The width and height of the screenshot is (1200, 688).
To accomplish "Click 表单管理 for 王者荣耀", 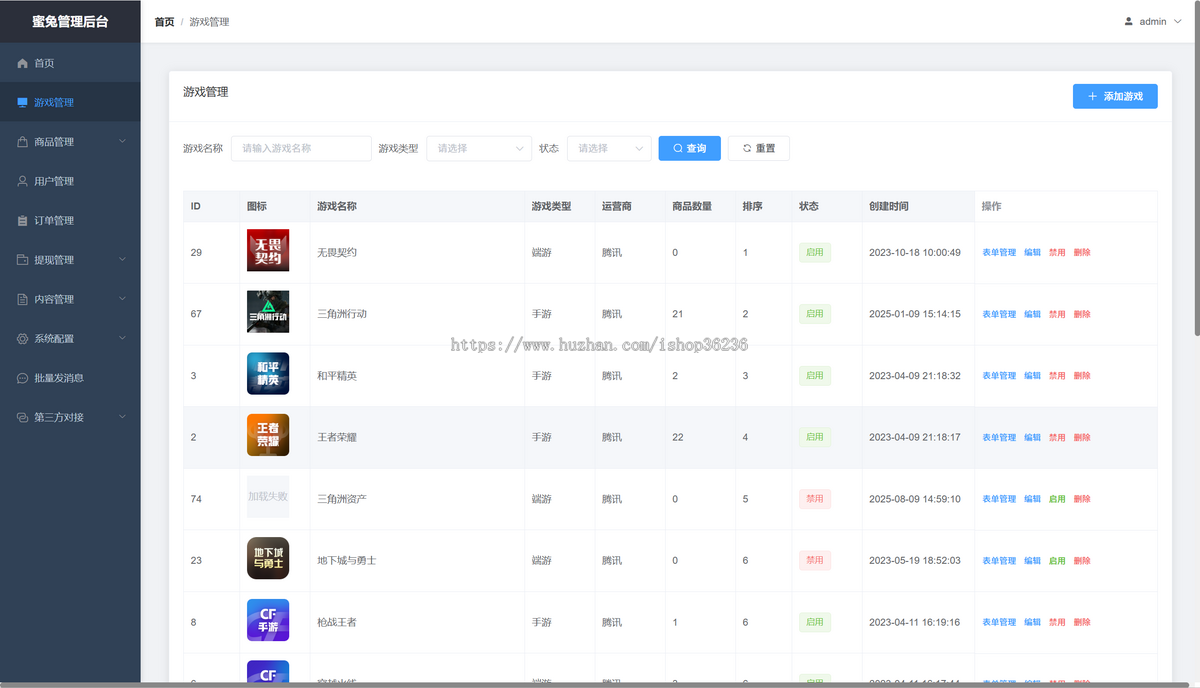I will pos(998,437).
